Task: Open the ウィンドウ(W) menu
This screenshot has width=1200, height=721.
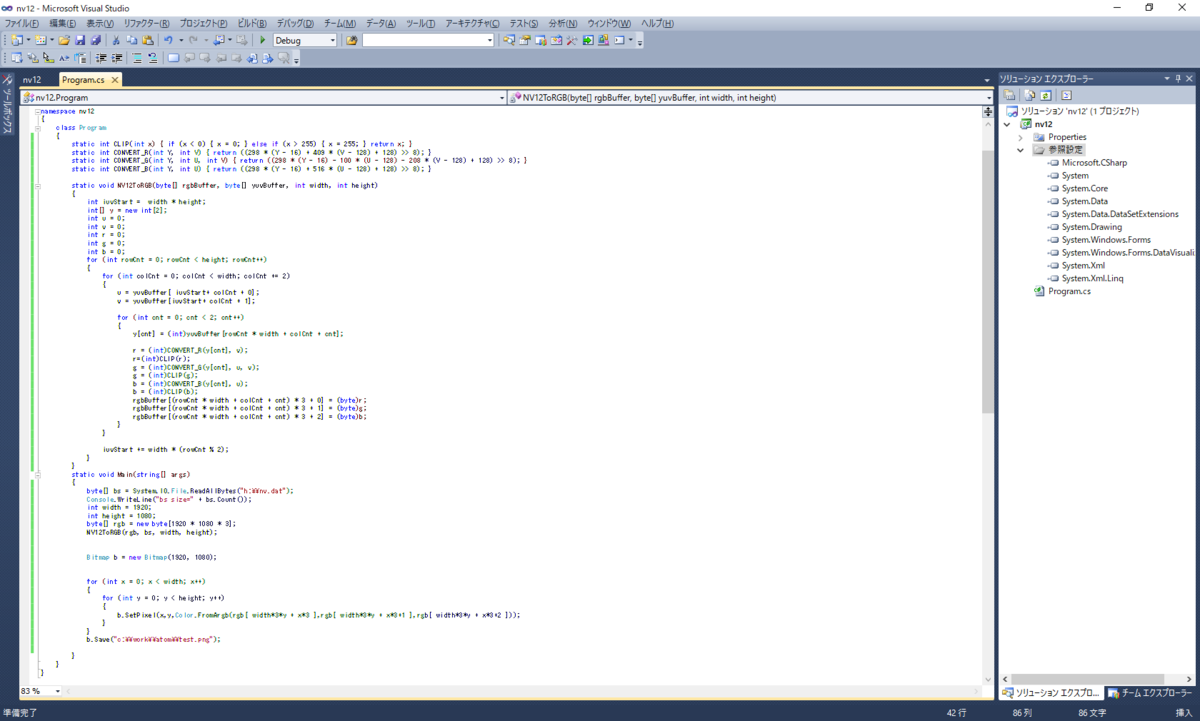Action: coord(609,23)
